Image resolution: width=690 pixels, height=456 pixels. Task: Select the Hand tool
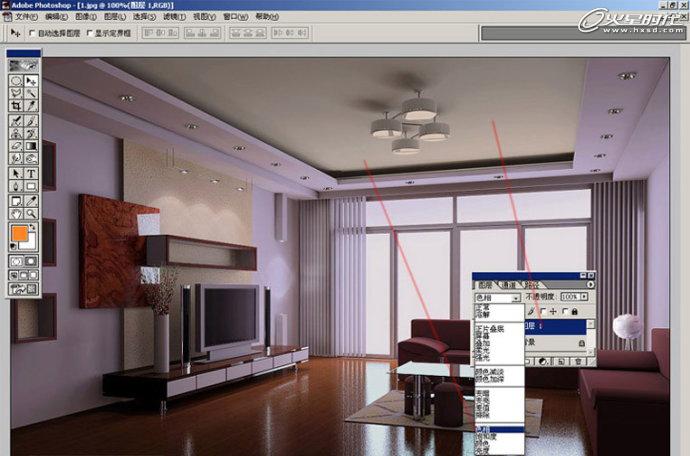click(16, 214)
